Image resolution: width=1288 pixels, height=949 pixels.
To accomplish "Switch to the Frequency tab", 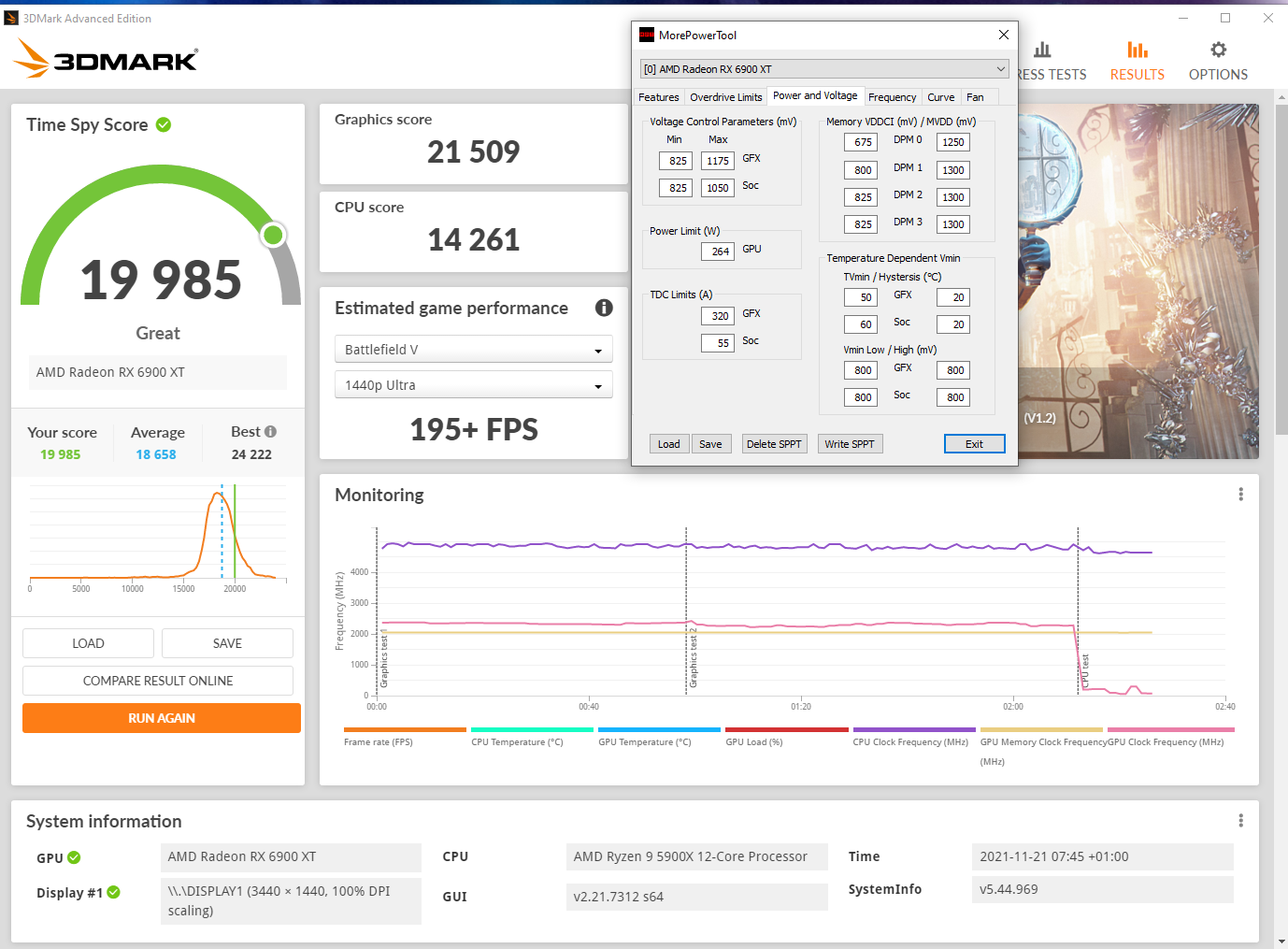I will 892,97.
